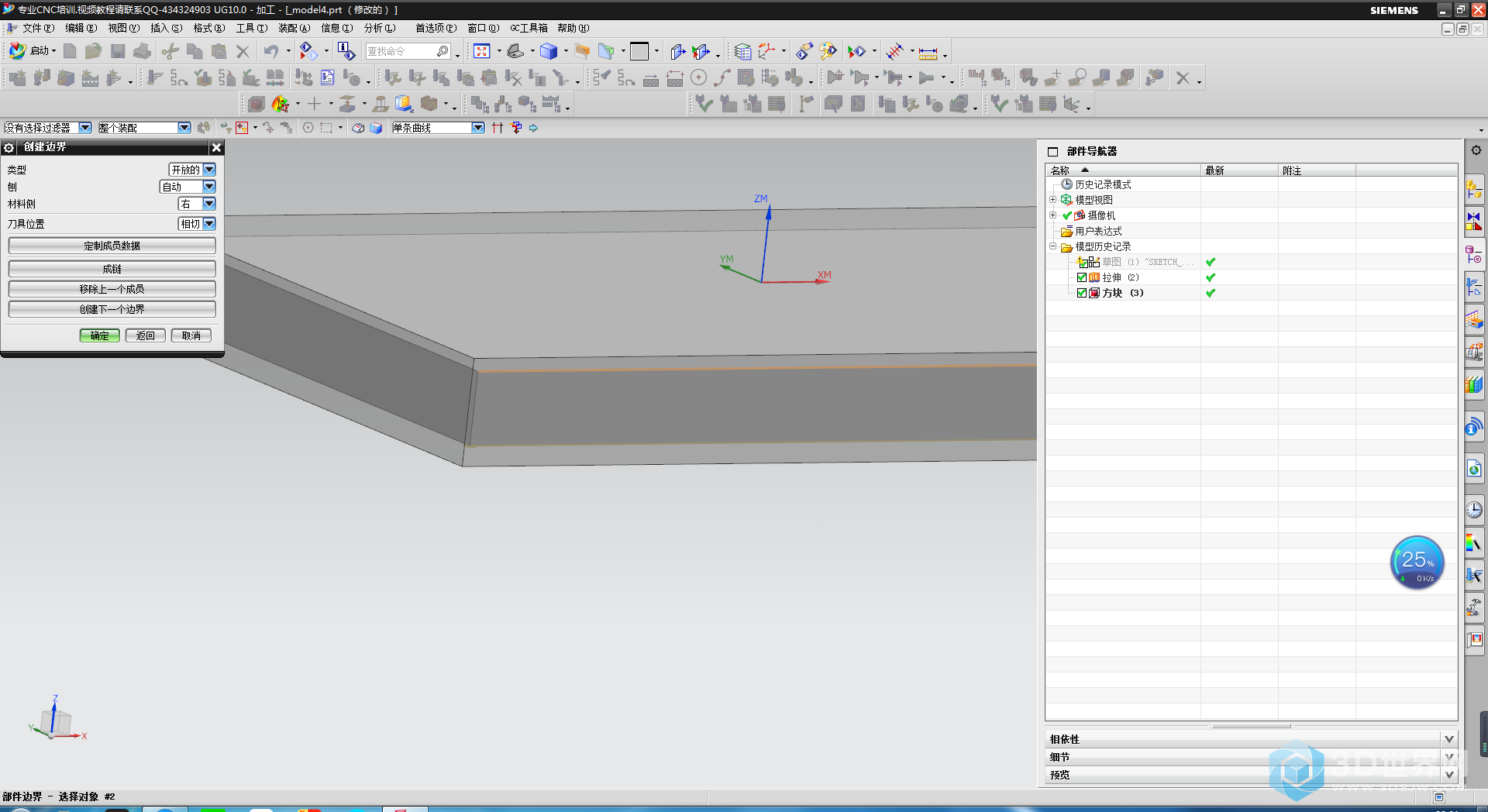The image size is (1488, 812).
Task: Click the analysis color-map icon
Action: tap(281, 104)
